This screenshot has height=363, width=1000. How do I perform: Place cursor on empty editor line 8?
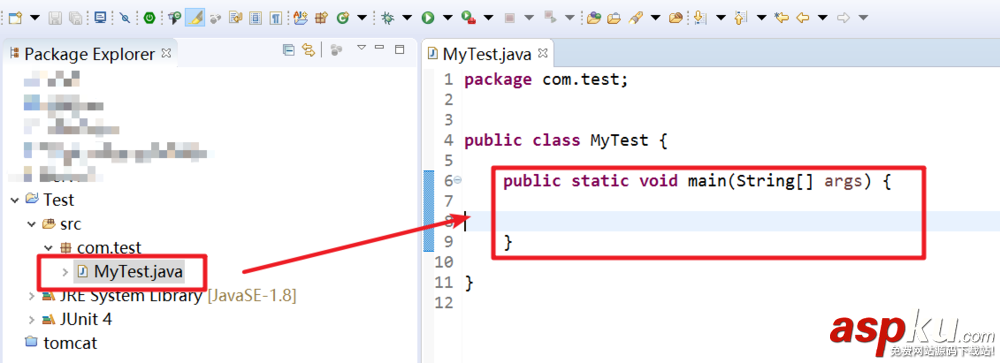click(732, 221)
